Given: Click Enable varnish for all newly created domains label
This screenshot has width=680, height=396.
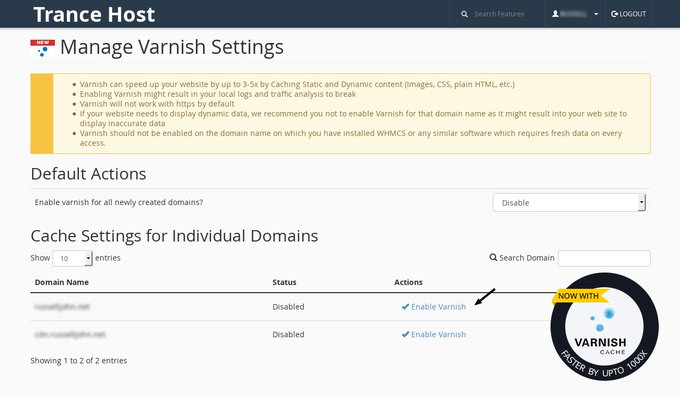Looking at the screenshot, I should pos(119,203).
